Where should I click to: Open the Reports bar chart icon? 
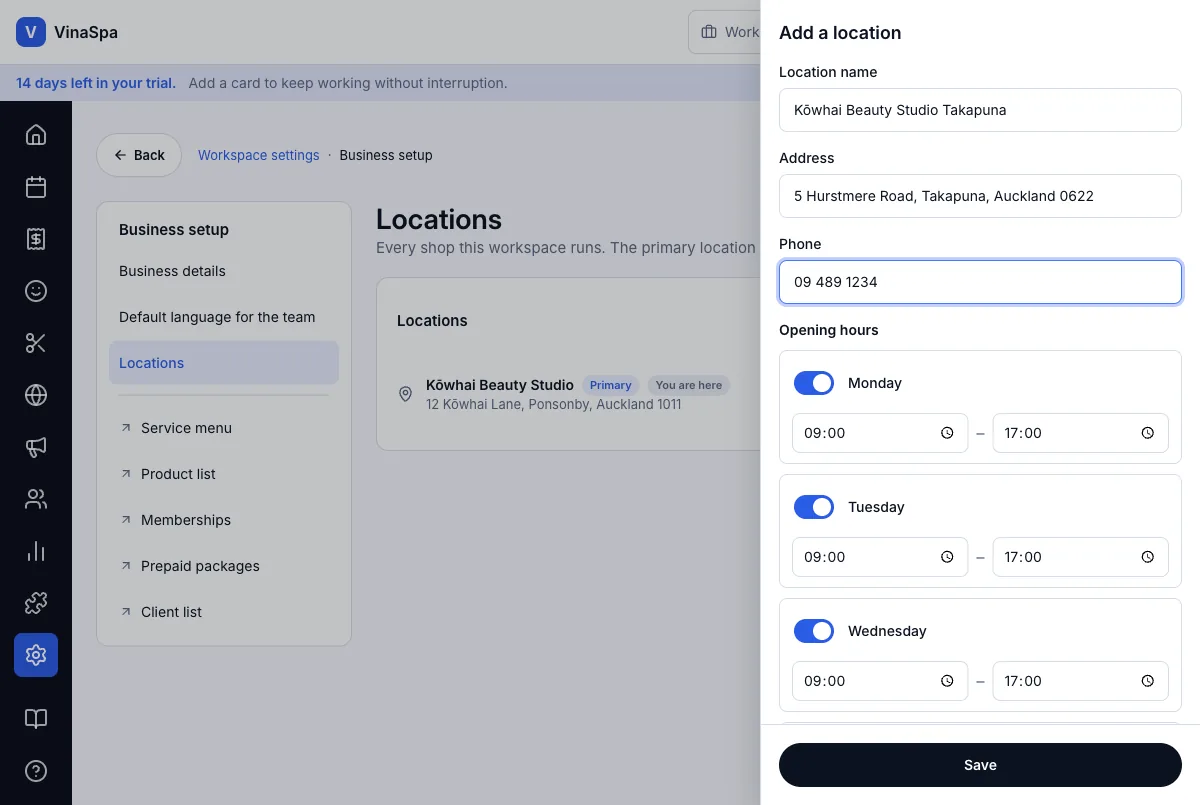[x=36, y=551]
